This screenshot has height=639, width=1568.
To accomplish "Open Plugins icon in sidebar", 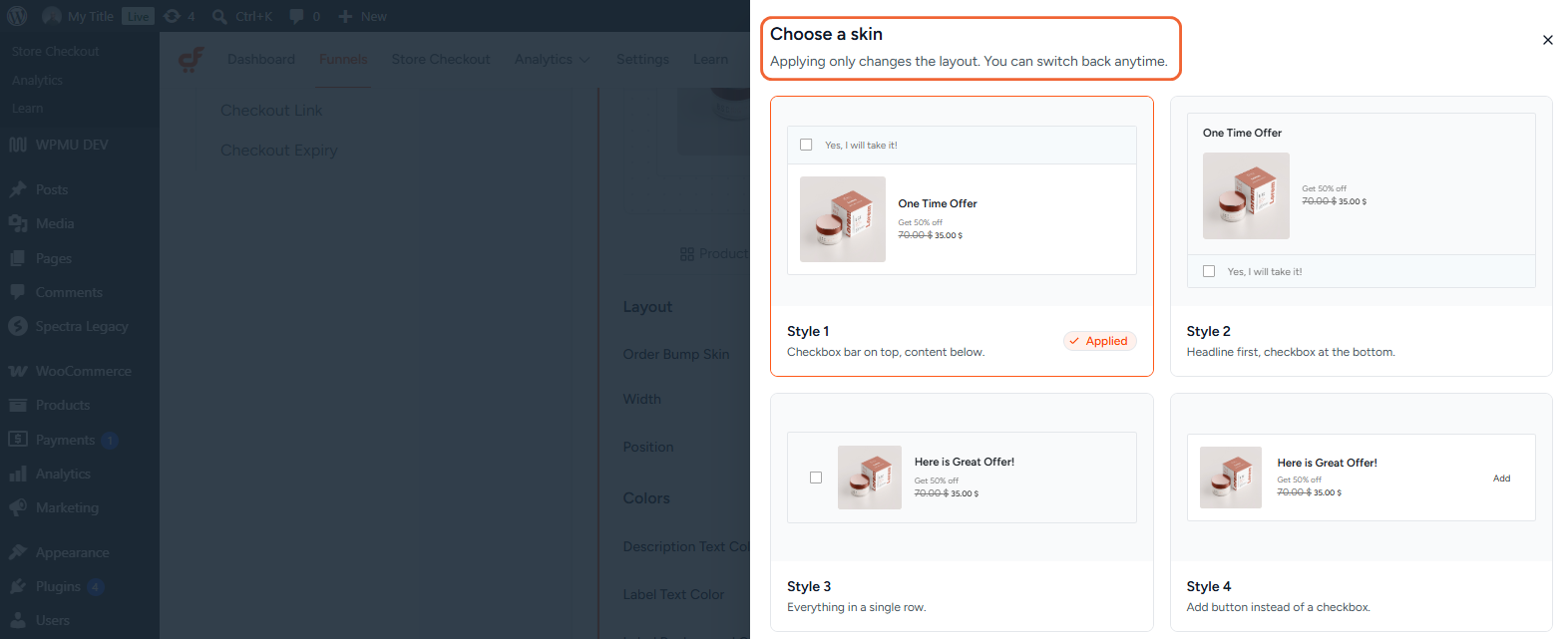I will (x=18, y=586).
